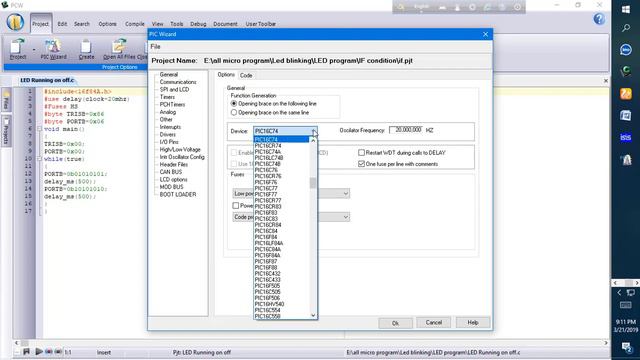
Task: Open the Files side panel tab
Action: coord(6,100)
